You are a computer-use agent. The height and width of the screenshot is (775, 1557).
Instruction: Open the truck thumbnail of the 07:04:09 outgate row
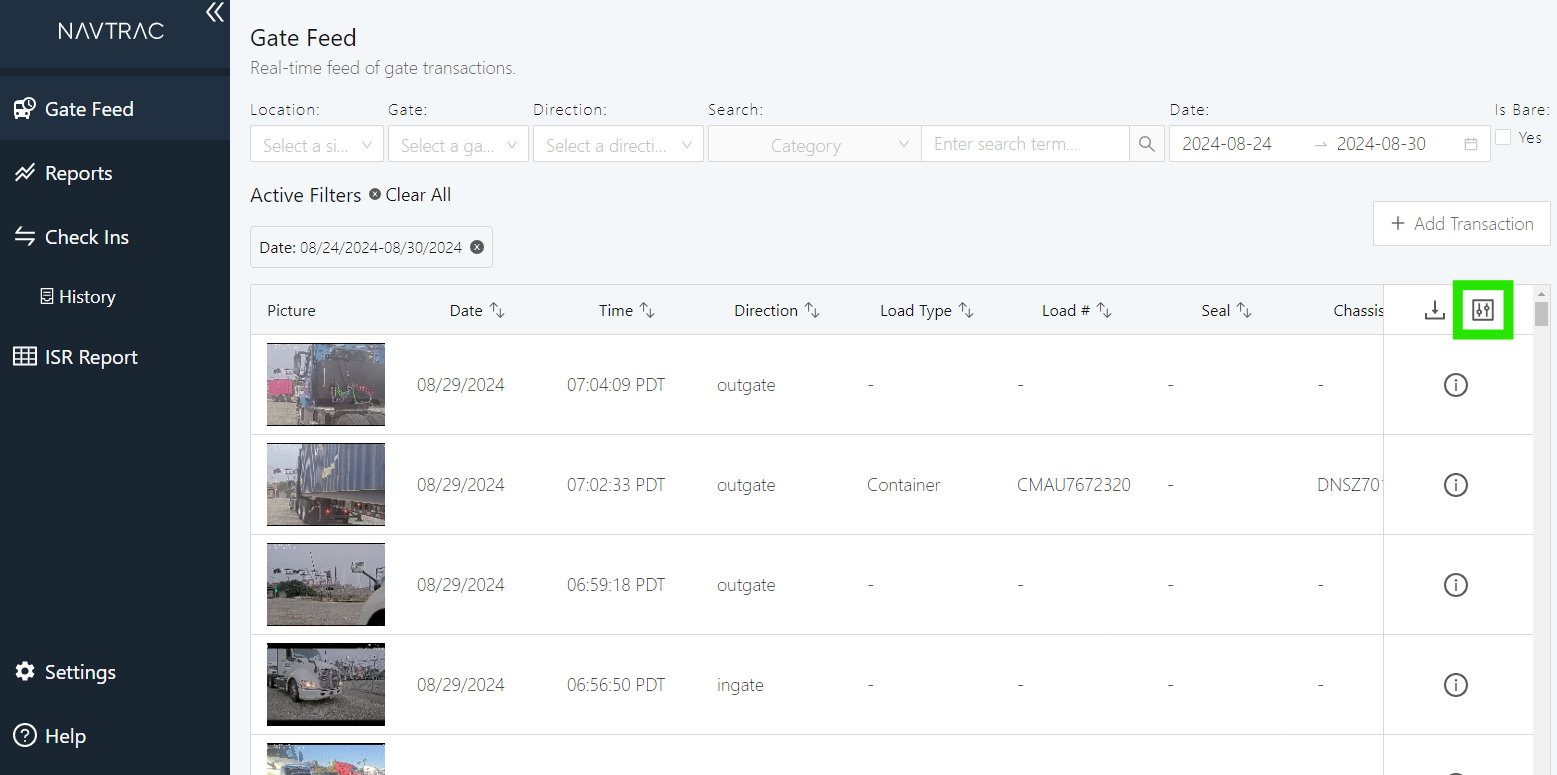pyautogui.click(x=325, y=384)
